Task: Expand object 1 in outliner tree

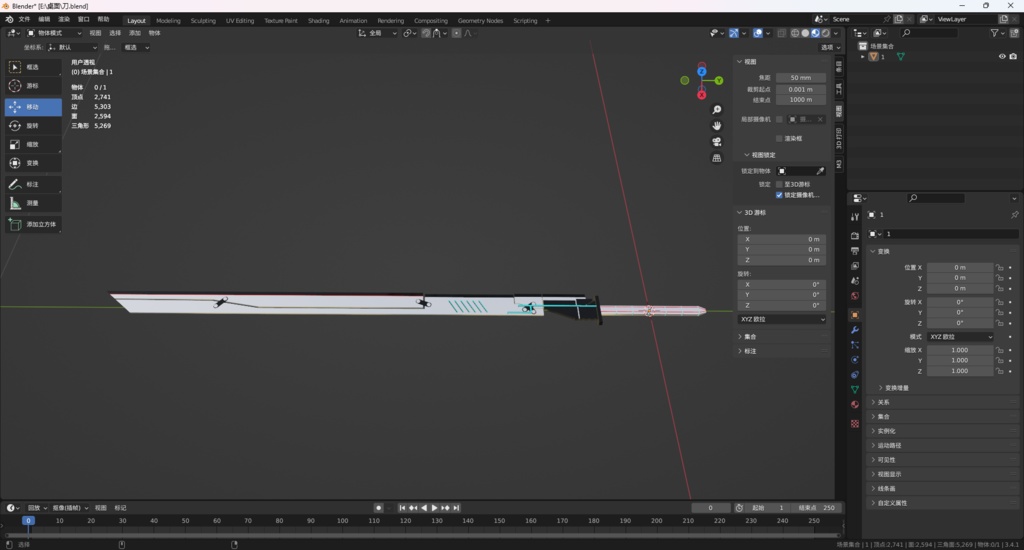Action: 863,57
